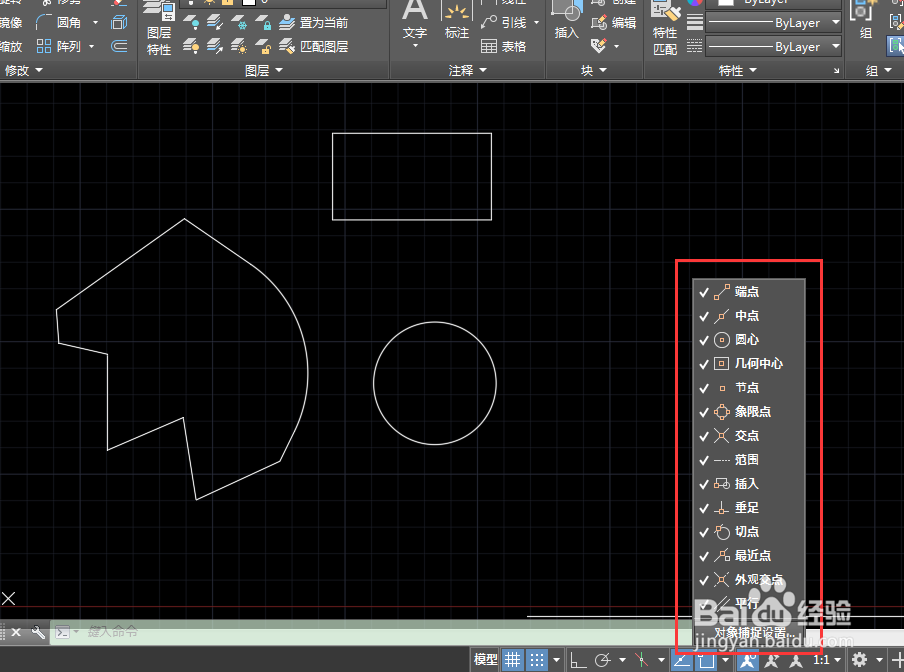
Task: Select 节点 in snap menu
Action: 748,388
